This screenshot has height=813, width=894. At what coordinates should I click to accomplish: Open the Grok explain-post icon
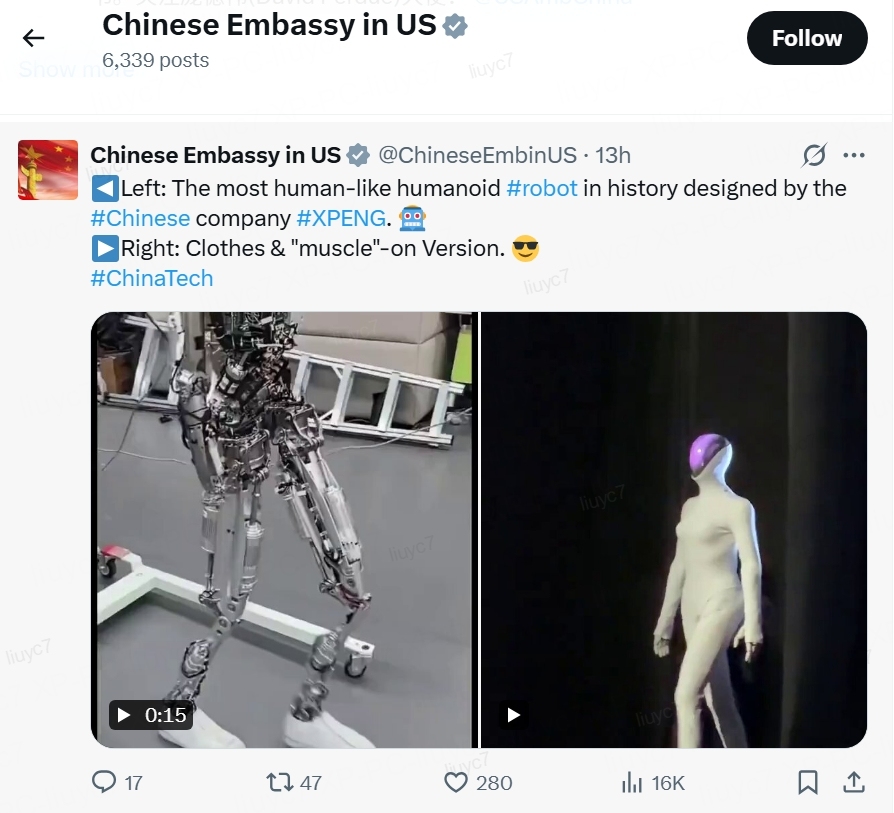[814, 155]
